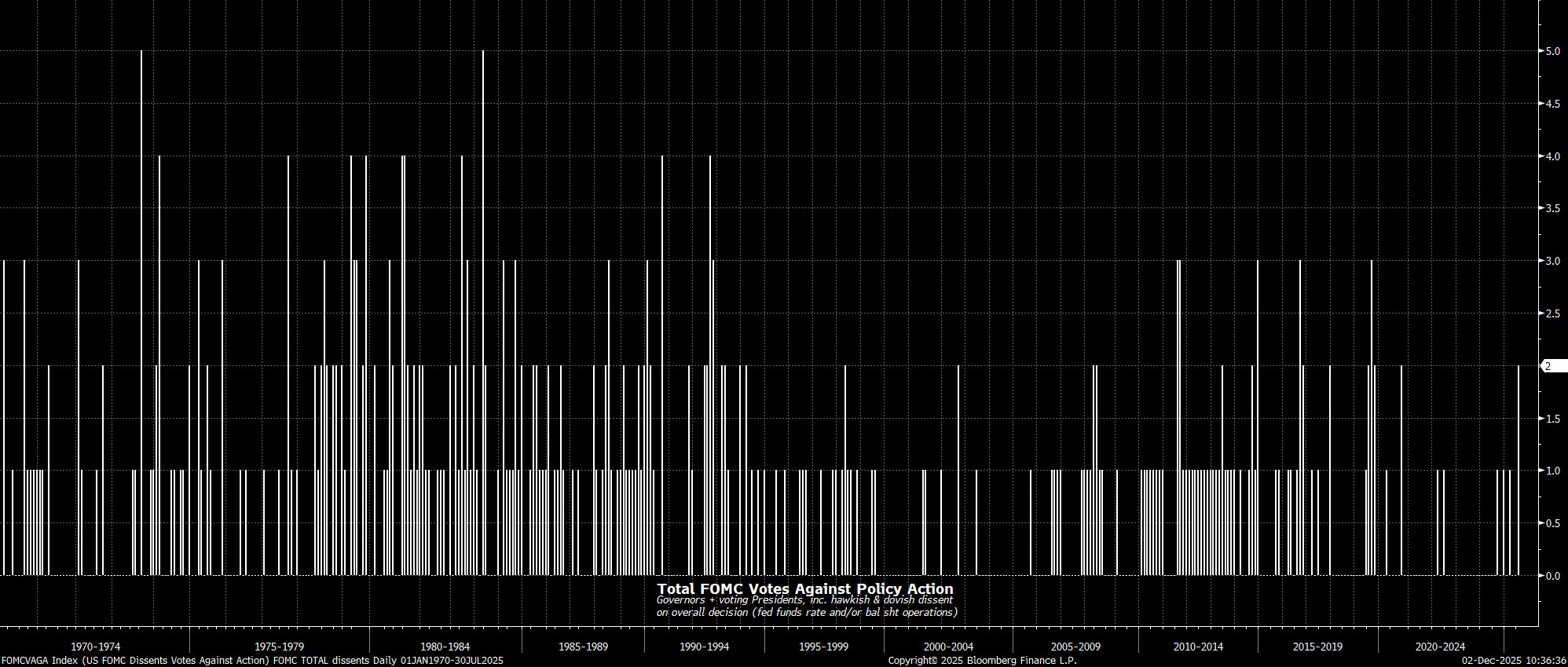Viewport: 1568px width, 667px height.
Task: Click the Bloomberg Finance copyright text
Action: click(x=983, y=661)
